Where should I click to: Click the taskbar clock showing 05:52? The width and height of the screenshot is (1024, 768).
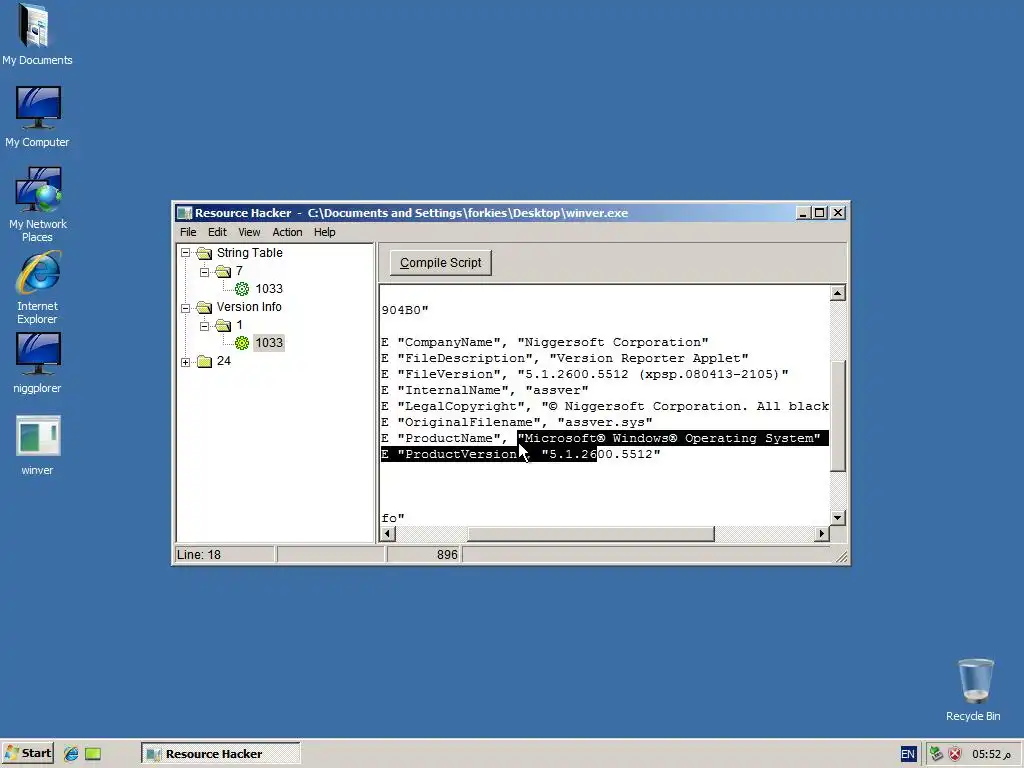point(991,754)
